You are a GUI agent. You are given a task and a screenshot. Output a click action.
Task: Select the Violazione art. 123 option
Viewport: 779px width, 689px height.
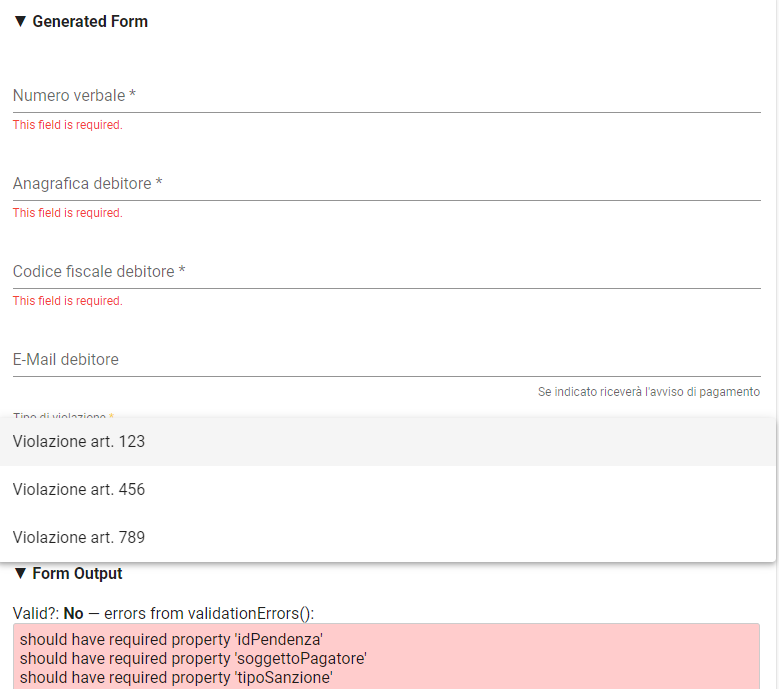(x=388, y=442)
